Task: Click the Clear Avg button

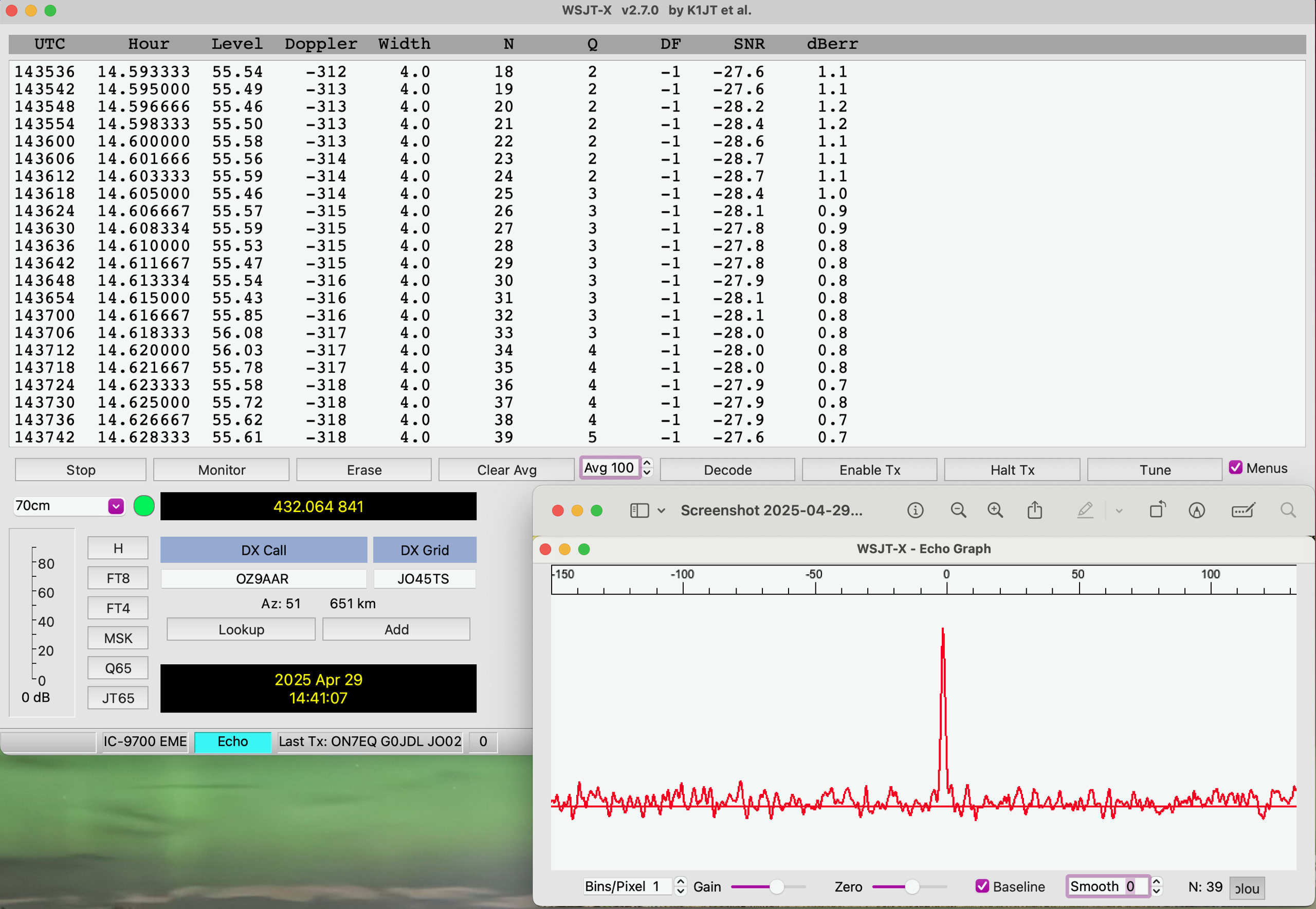Action: click(506, 470)
